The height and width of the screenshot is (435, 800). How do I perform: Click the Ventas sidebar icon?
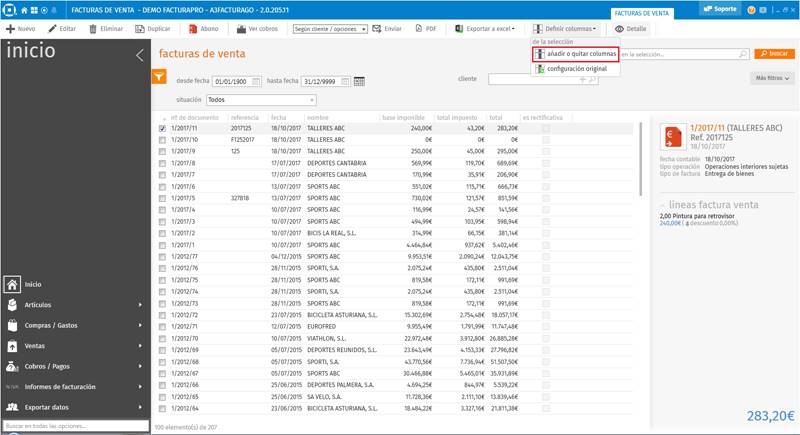click(12, 346)
